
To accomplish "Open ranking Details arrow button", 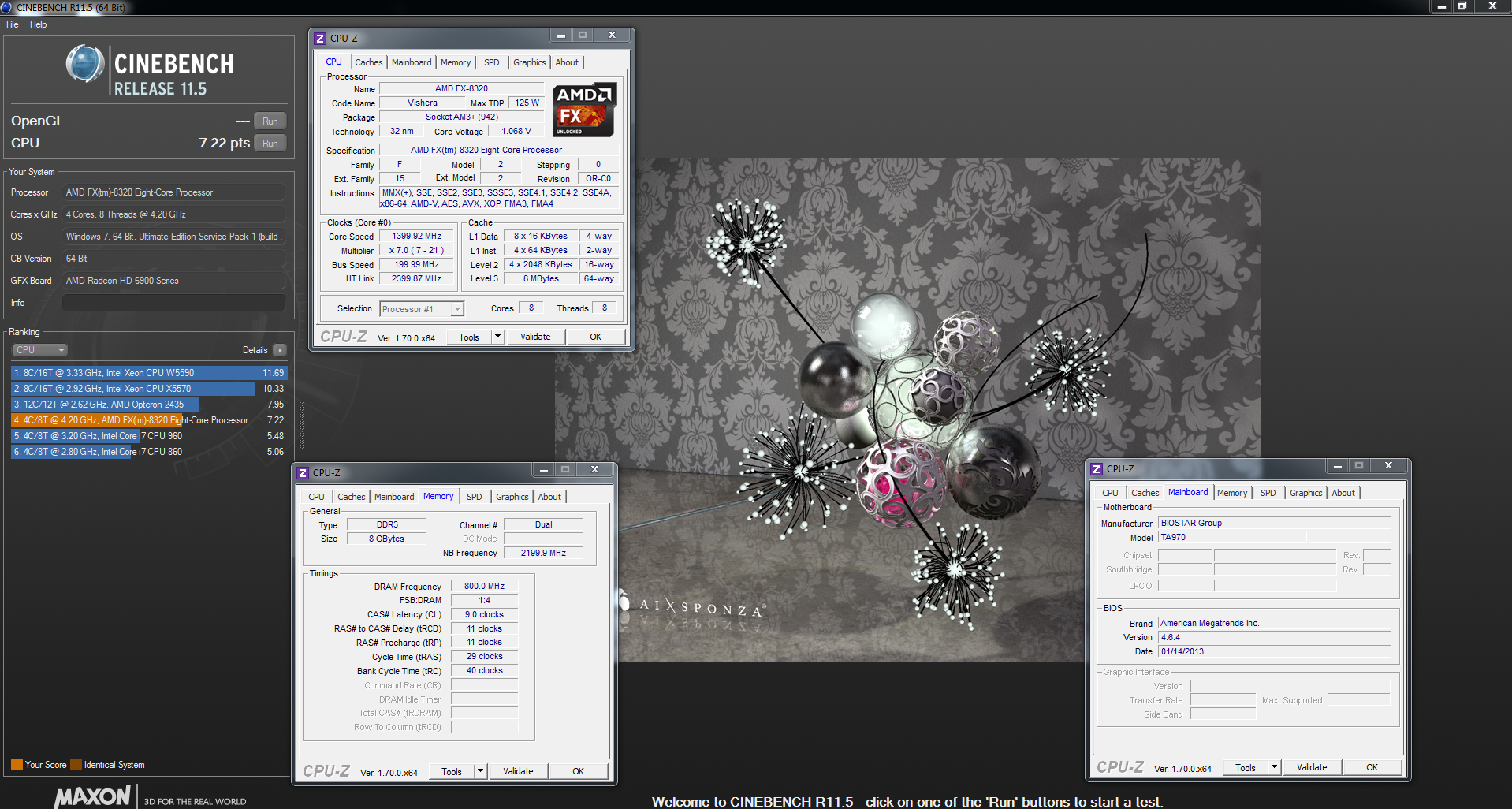I will coord(280,350).
